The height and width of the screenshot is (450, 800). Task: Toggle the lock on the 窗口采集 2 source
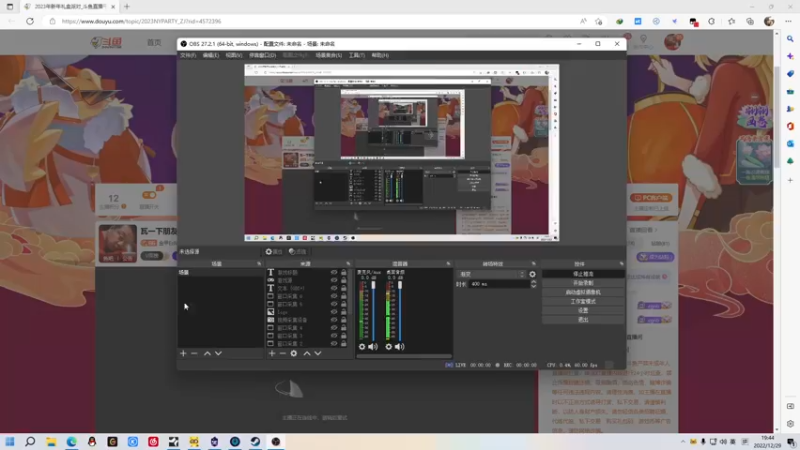coord(344,343)
